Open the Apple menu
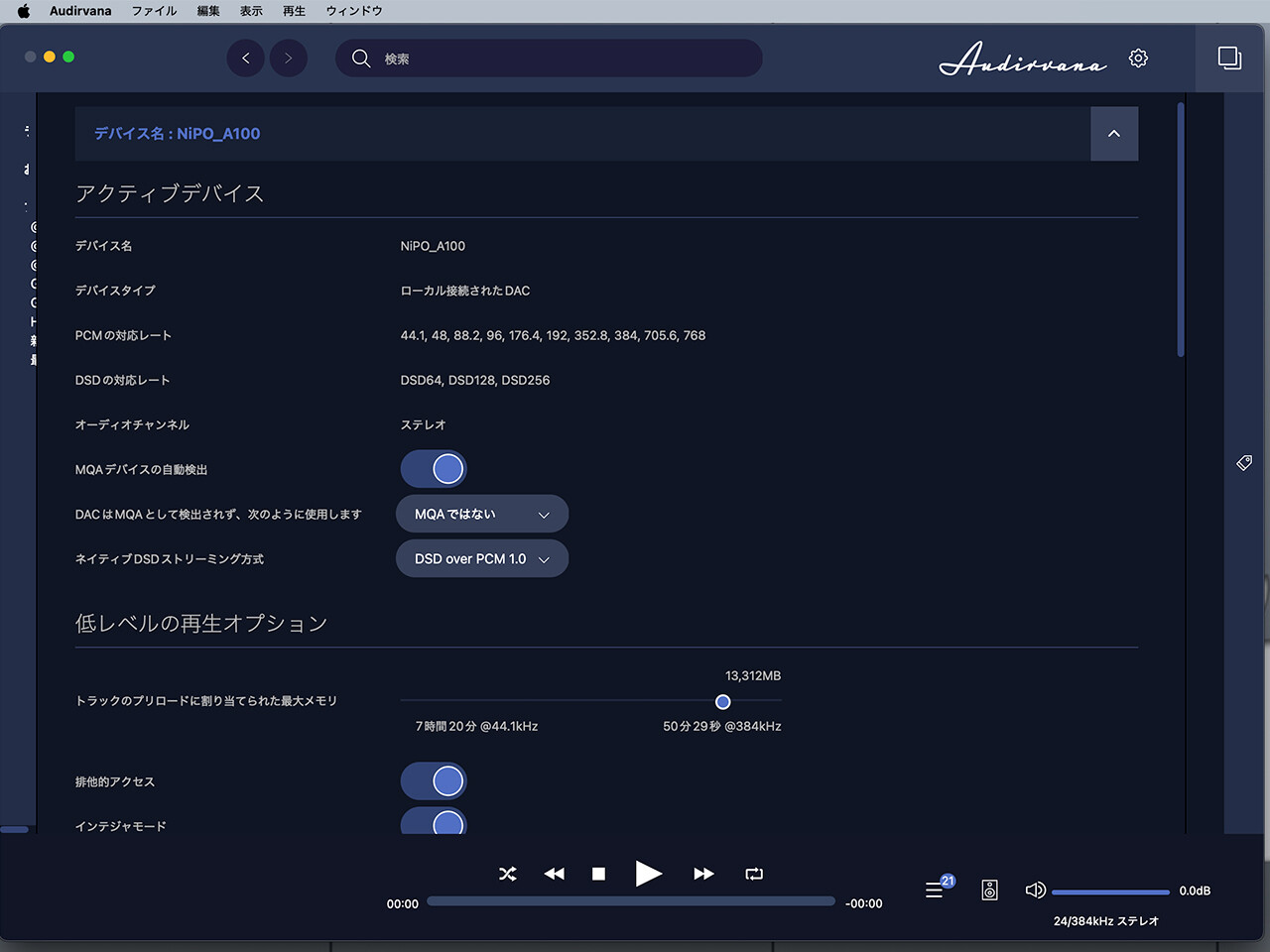This screenshot has height=952, width=1270. tap(23, 11)
